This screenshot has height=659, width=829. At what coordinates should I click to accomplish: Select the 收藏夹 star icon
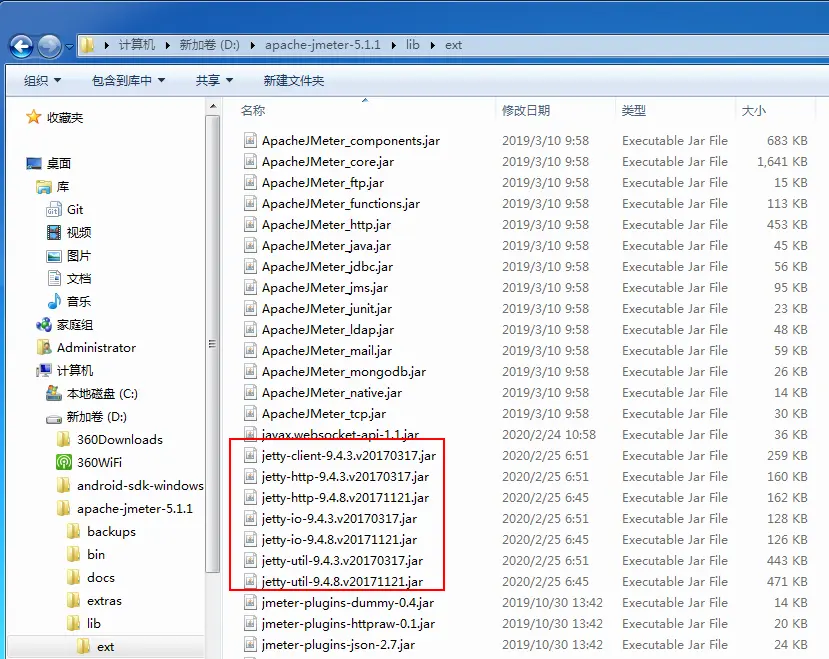33,117
